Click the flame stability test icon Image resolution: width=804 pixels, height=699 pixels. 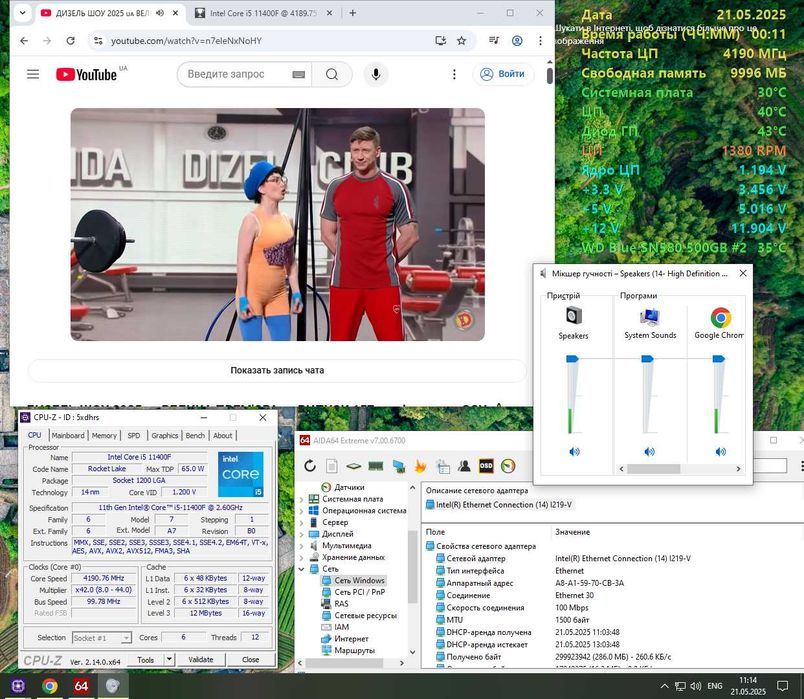pos(420,466)
